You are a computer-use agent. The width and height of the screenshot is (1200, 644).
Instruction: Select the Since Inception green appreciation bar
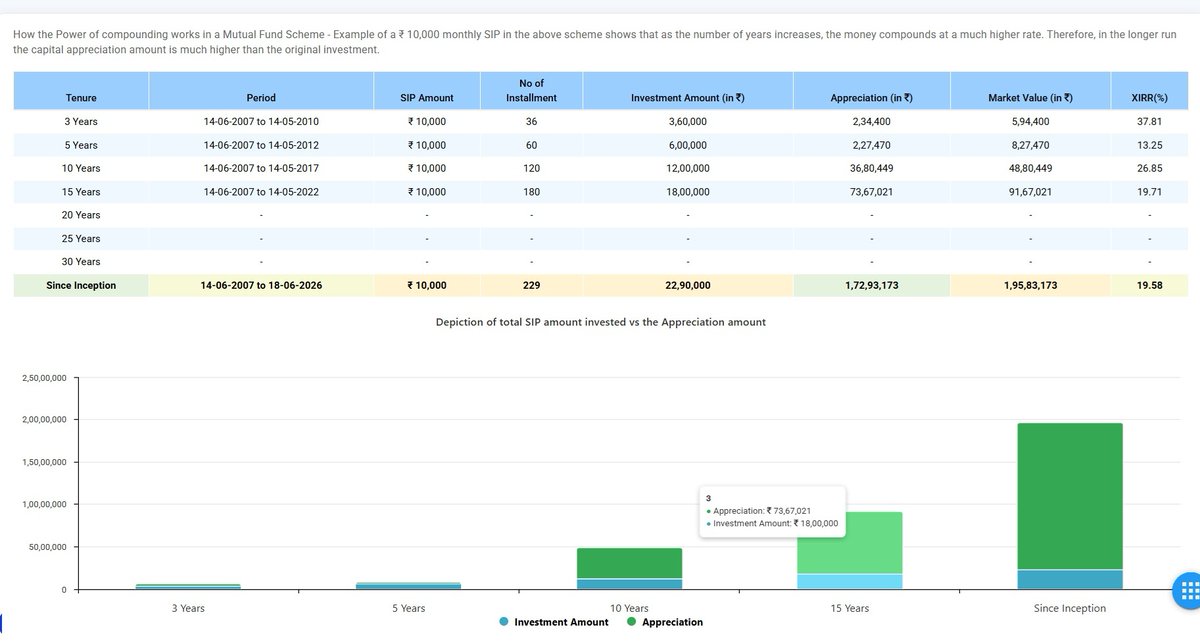coord(1070,496)
